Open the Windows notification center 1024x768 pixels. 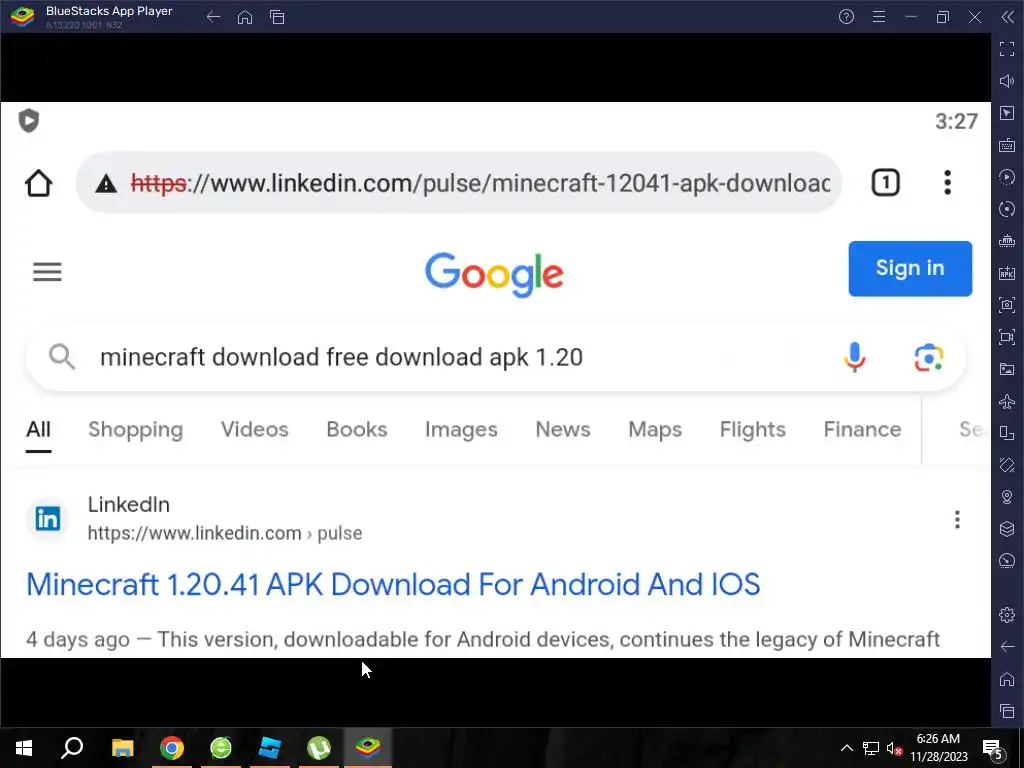993,748
